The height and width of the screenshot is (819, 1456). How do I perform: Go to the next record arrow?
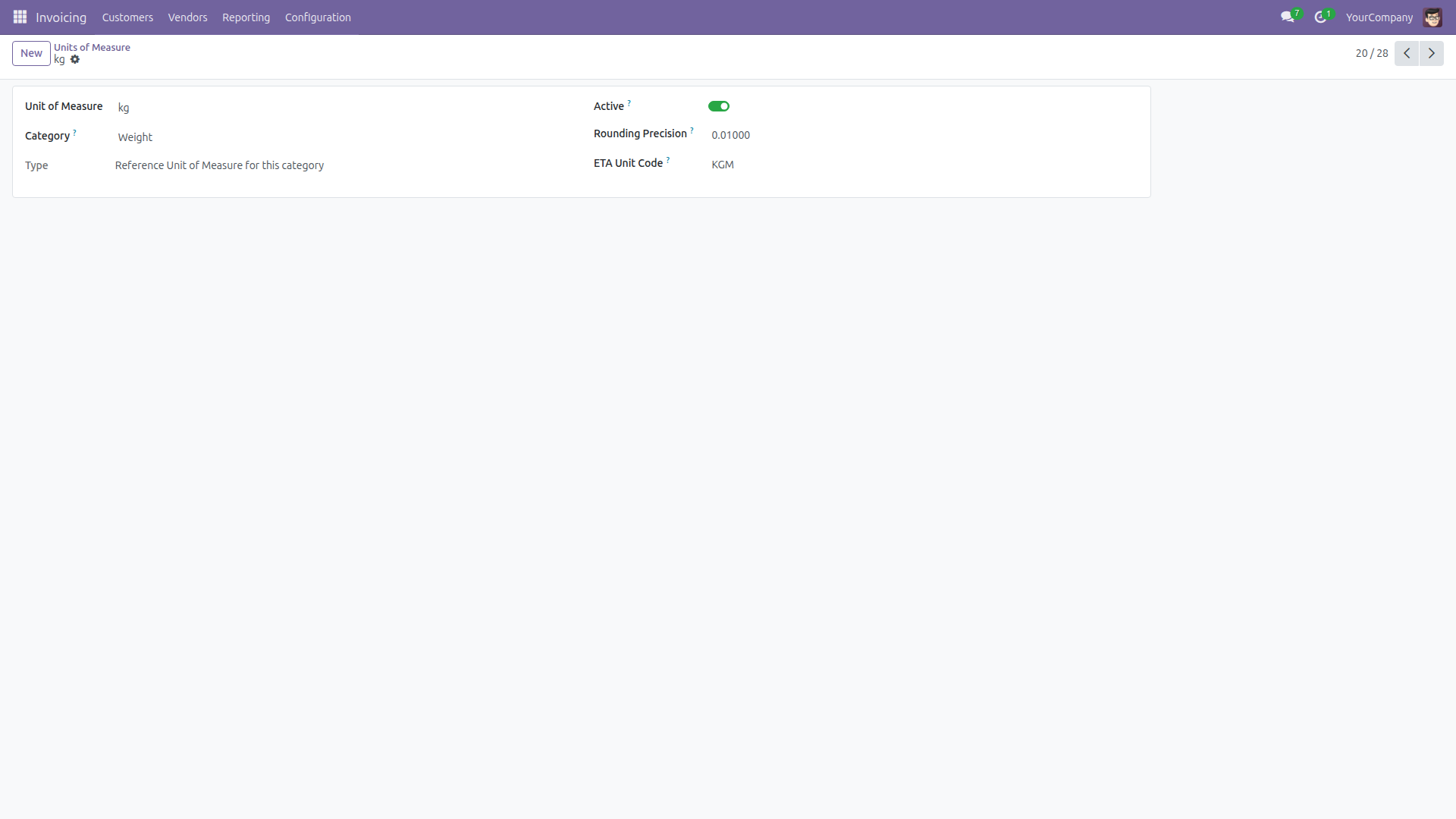click(x=1432, y=53)
